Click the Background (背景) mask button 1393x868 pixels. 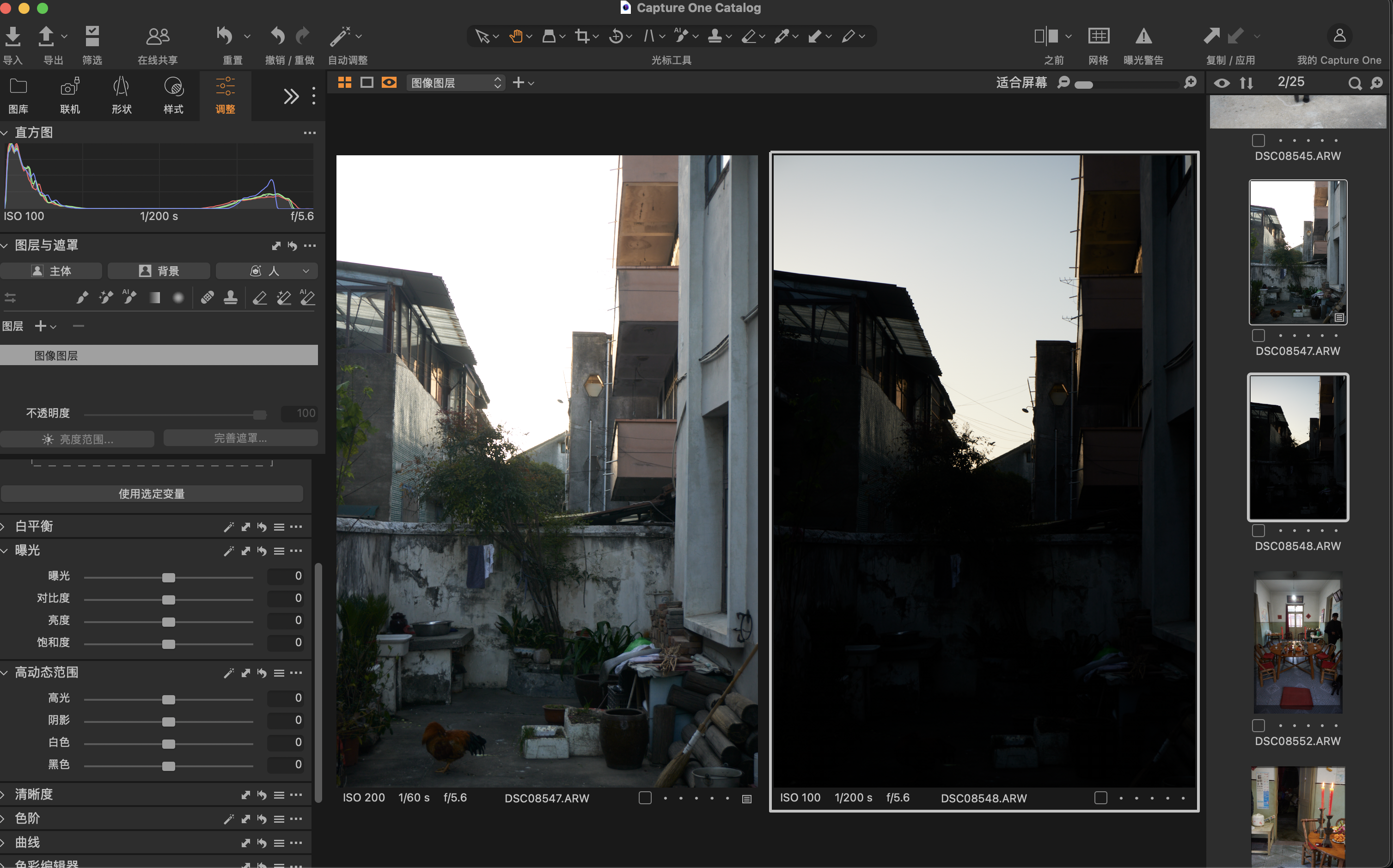(159, 271)
